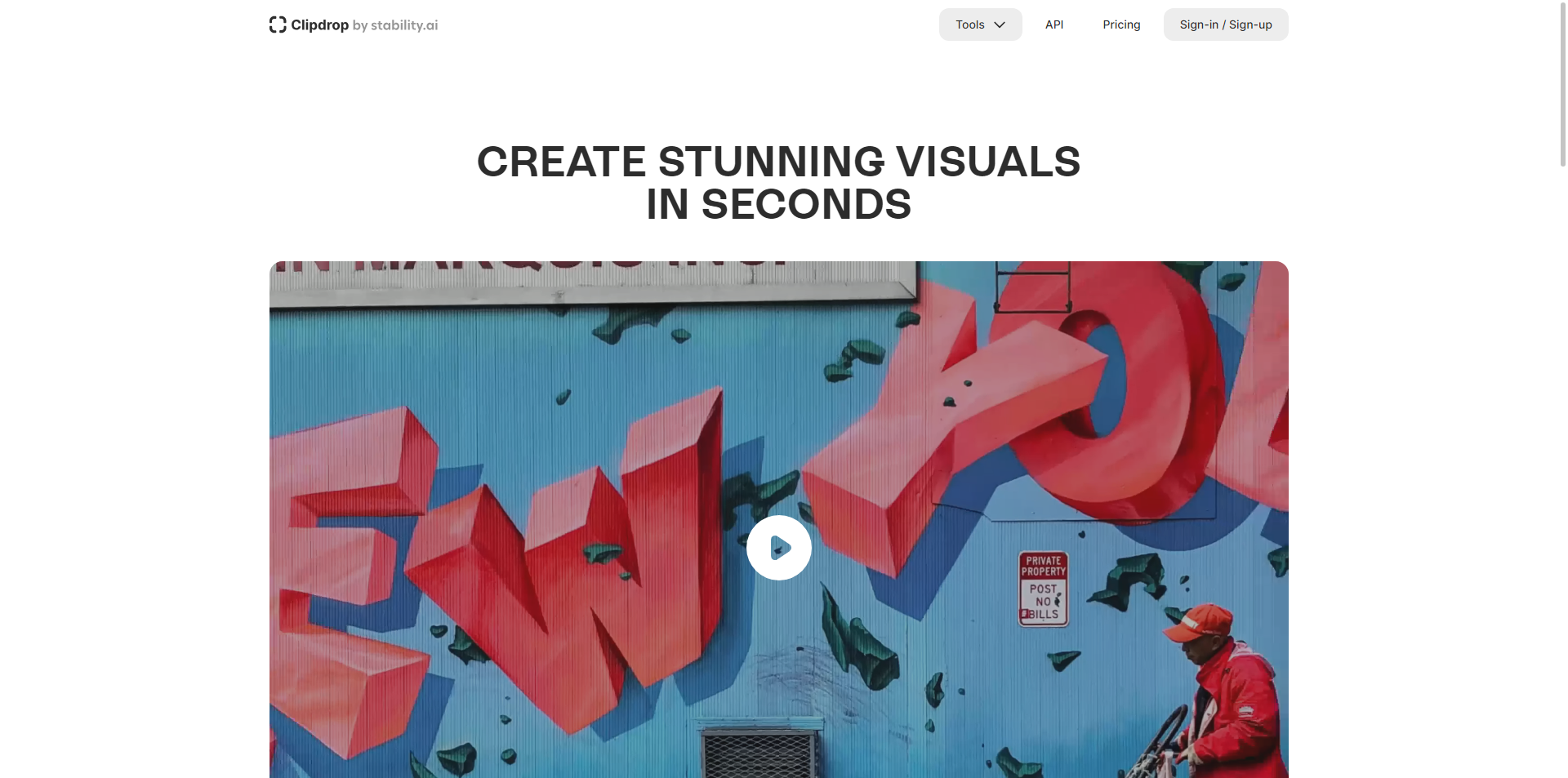Click the 'by stability.ai' text in header
This screenshot has height=778, width=1568.
pos(395,25)
